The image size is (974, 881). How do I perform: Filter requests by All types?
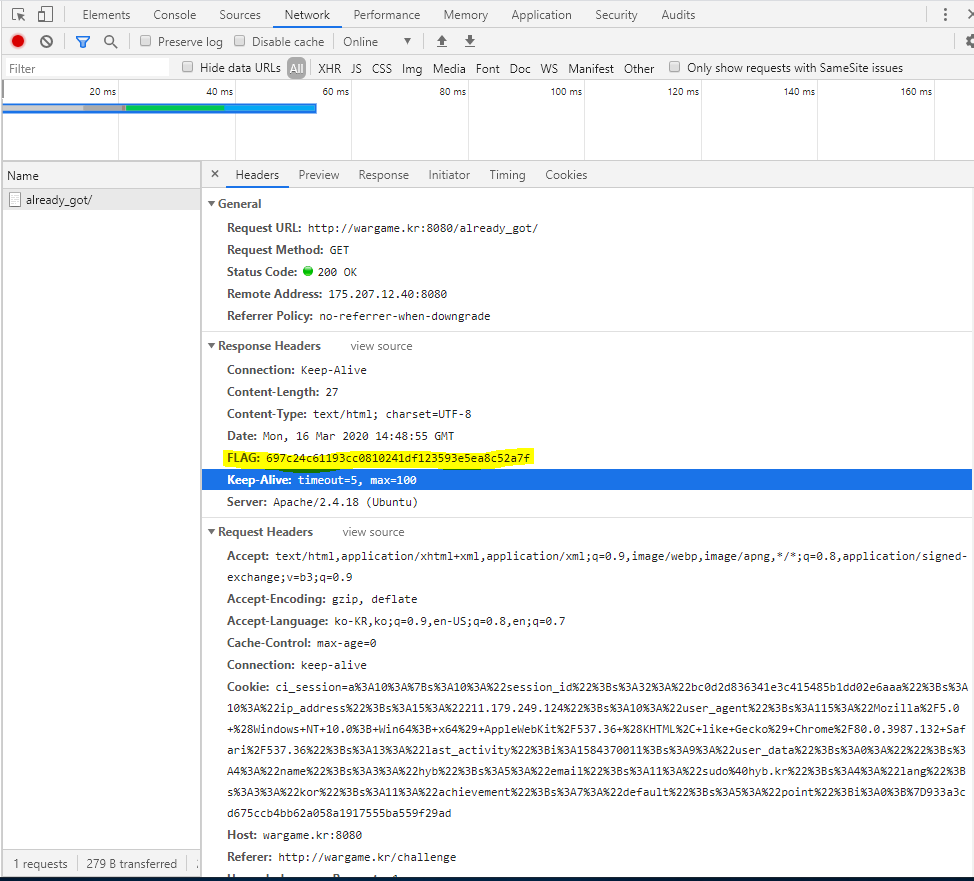(x=297, y=68)
